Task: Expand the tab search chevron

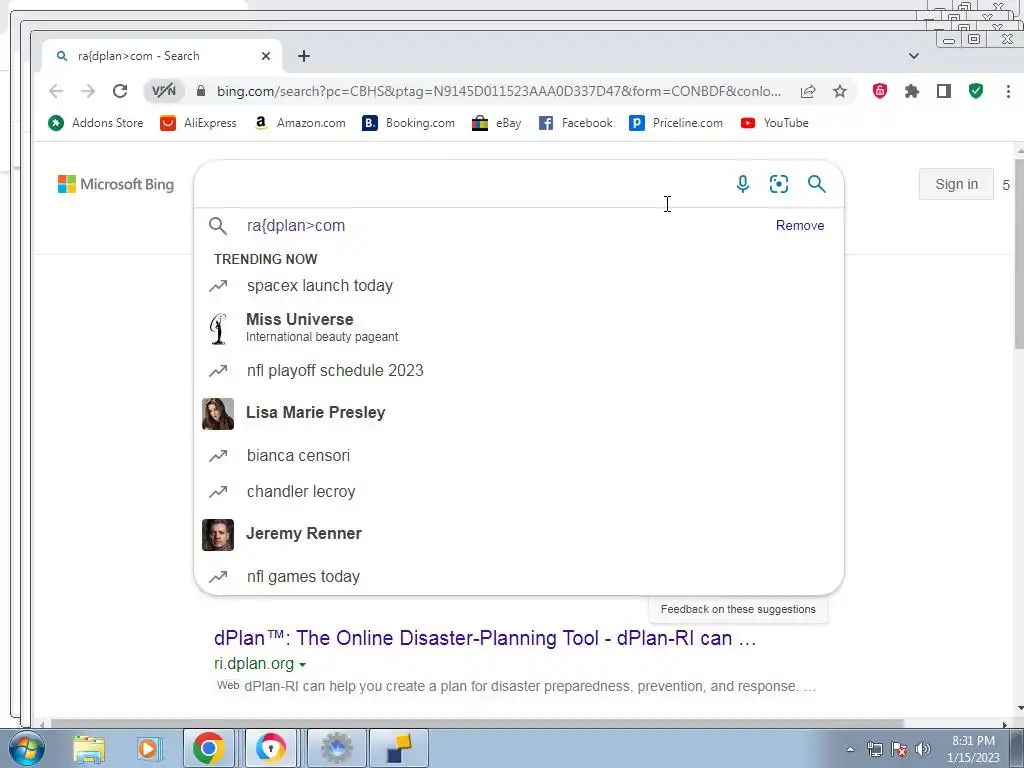Action: [914, 56]
